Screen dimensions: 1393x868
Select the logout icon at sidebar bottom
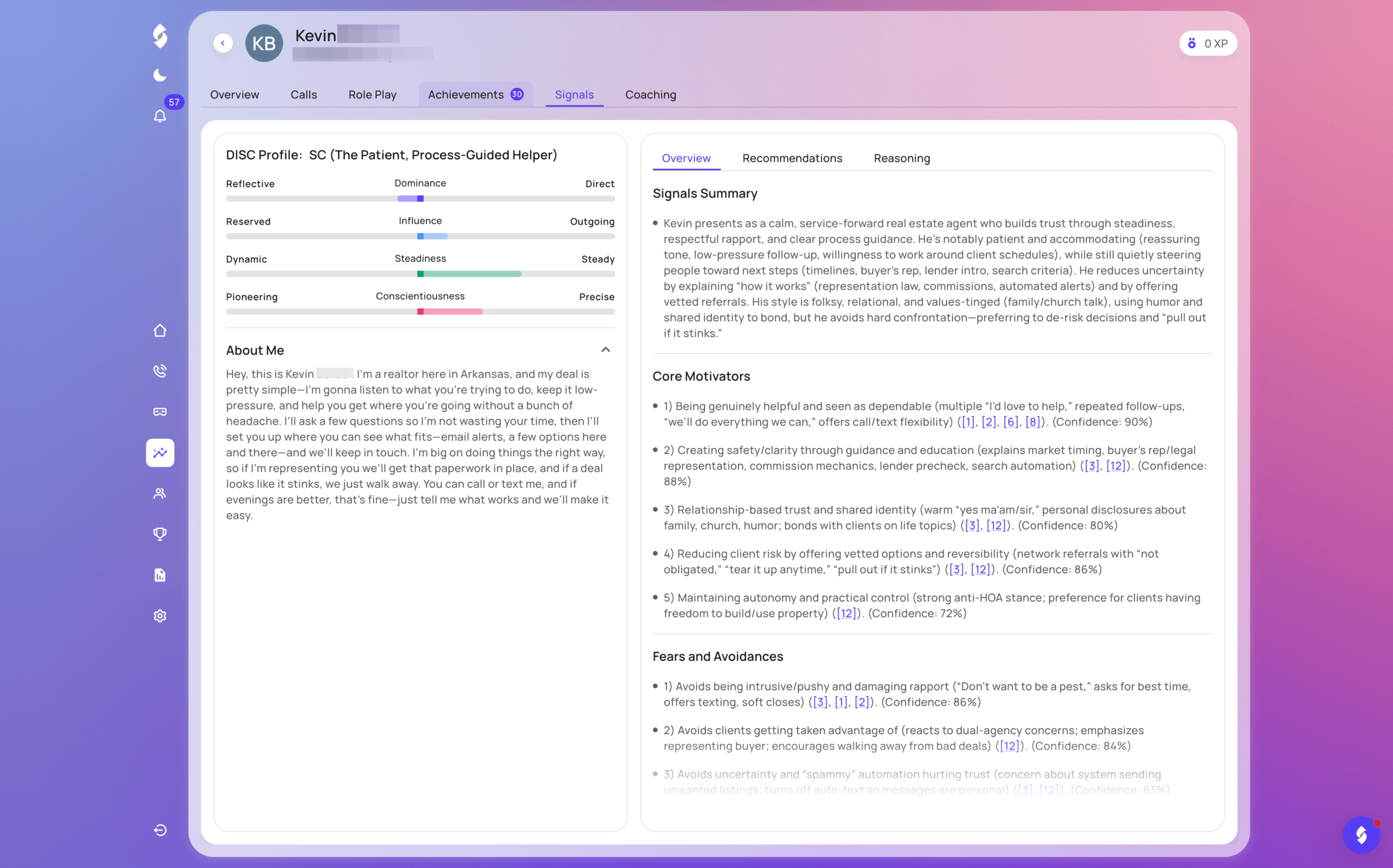coord(159,830)
